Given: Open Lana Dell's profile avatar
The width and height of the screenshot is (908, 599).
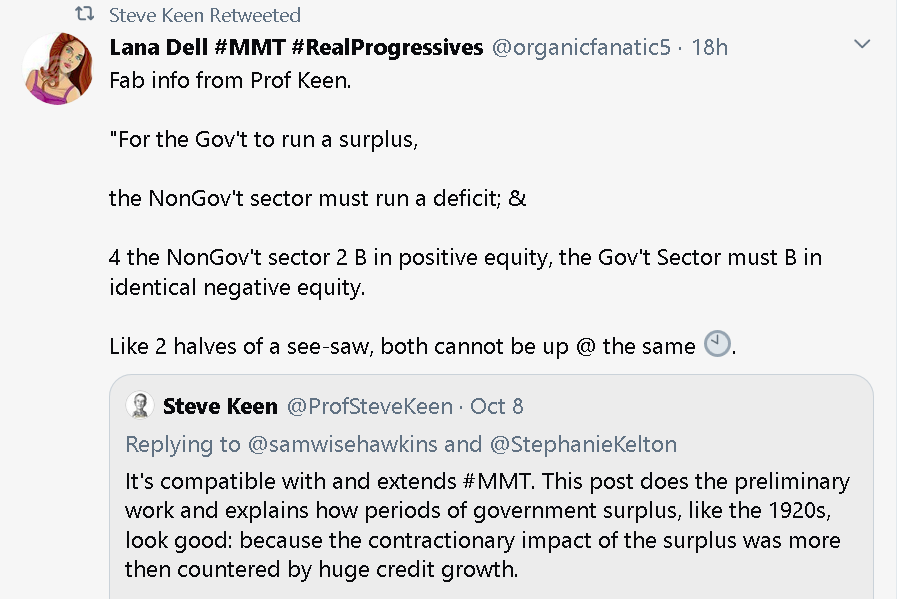Looking at the screenshot, I should [58, 69].
